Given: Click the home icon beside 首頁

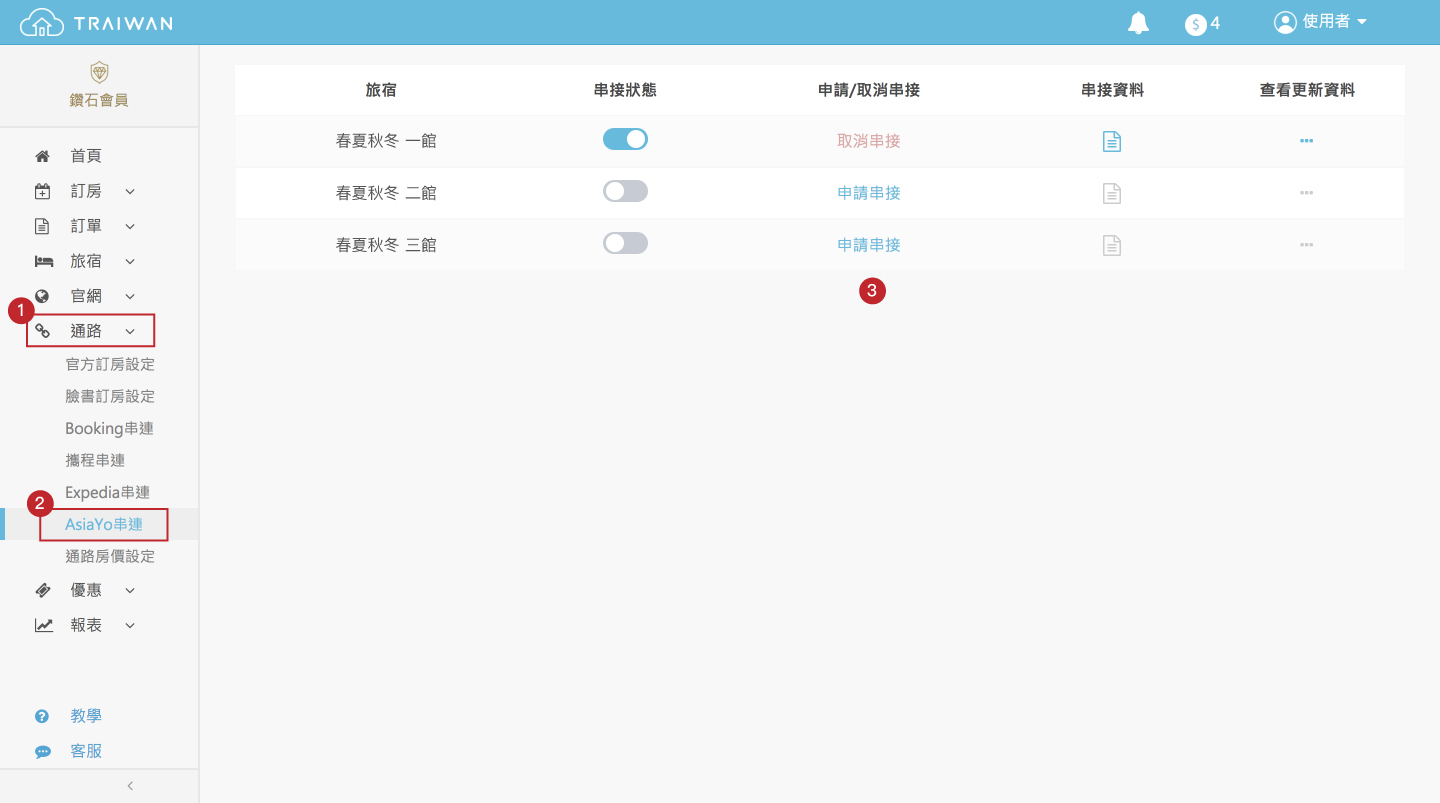Looking at the screenshot, I should coord(42,156).
